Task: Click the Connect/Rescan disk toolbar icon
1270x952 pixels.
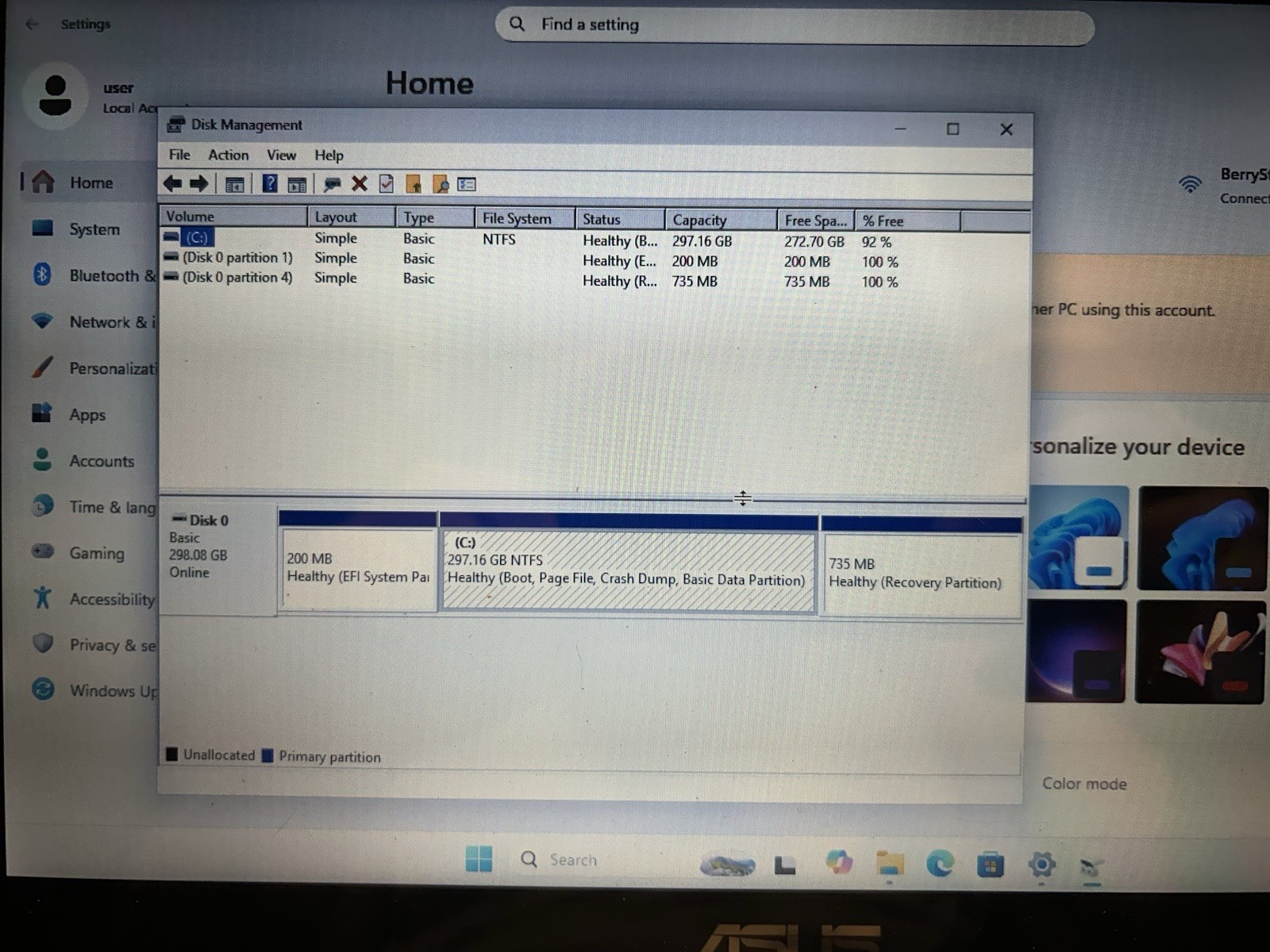Action: pos(332,185)
